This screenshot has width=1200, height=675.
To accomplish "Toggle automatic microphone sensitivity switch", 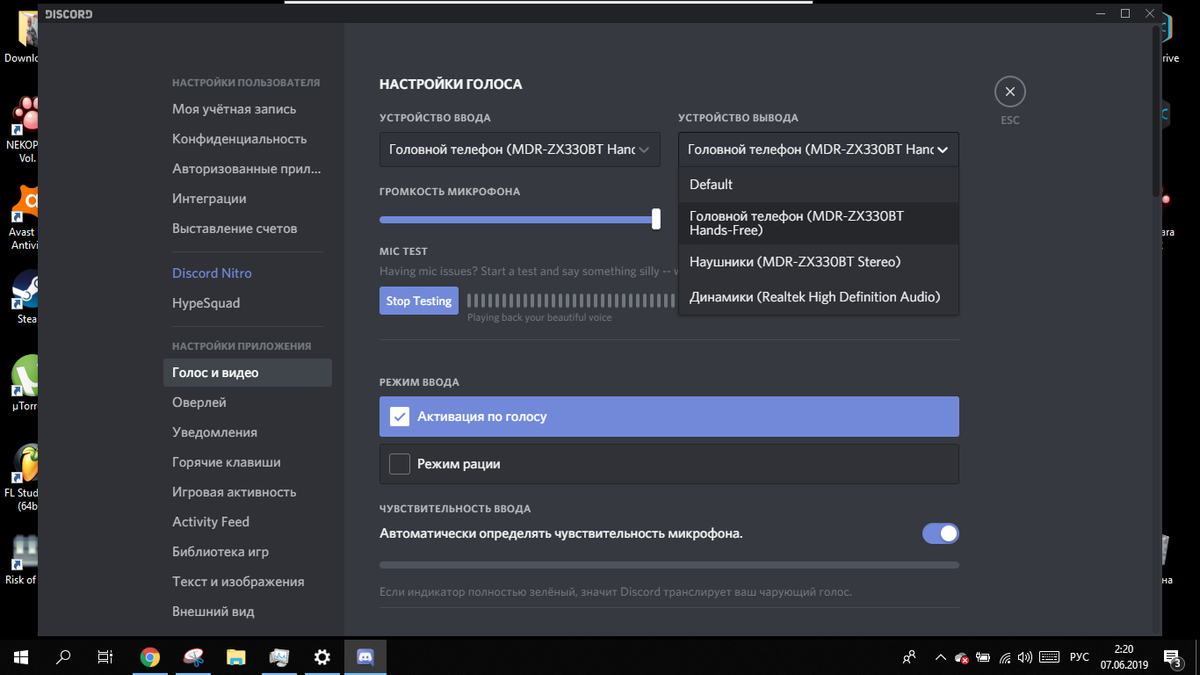I will click(x=940, y=534).
